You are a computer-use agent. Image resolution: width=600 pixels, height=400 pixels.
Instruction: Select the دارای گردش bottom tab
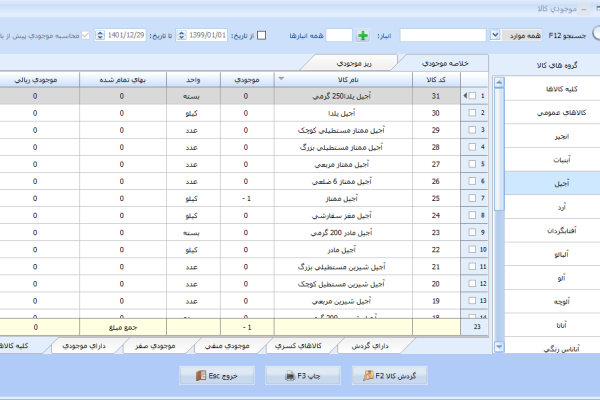pyautogui.click(x=370, y=346)
